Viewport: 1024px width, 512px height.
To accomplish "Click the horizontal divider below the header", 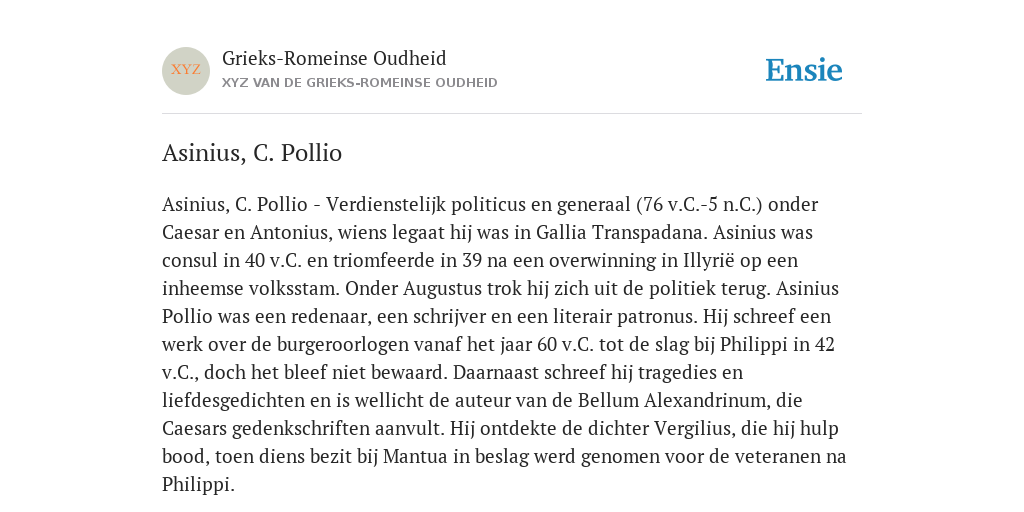I will tap(512, 114).
